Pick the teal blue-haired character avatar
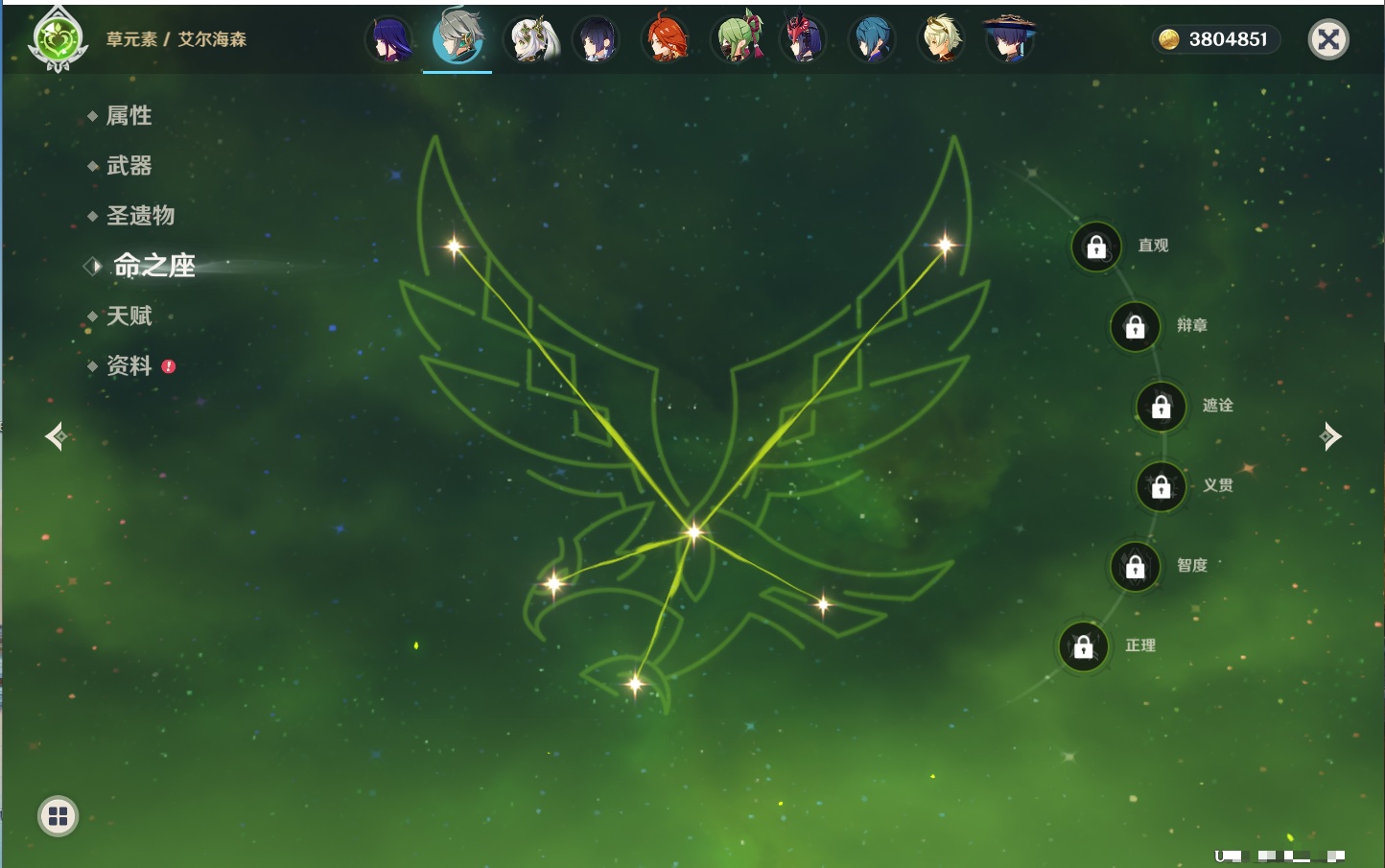The image size is (1385, 868). point(873,40)
